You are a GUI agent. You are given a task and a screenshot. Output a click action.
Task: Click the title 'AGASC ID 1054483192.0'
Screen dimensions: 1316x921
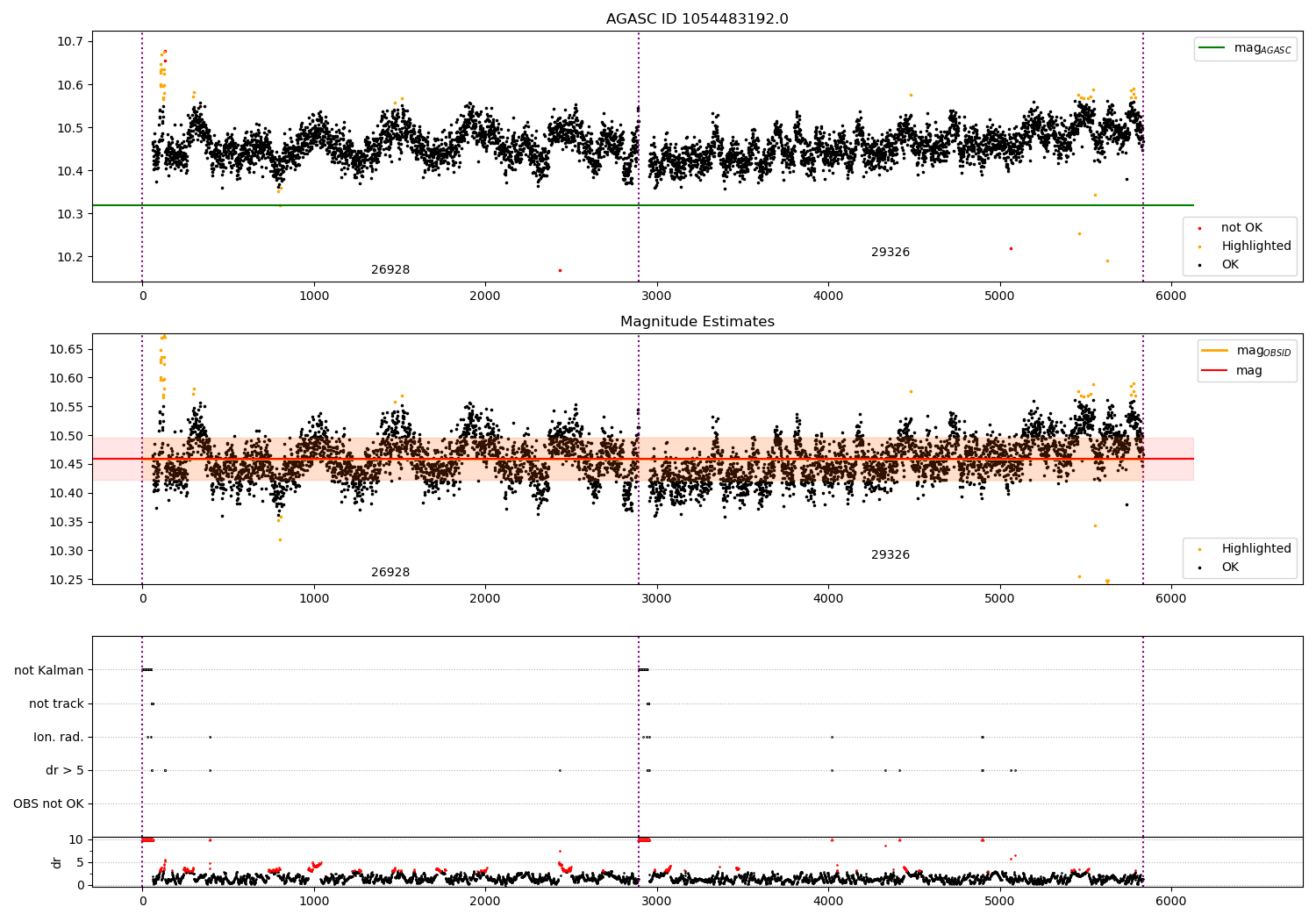coord(697,19)
